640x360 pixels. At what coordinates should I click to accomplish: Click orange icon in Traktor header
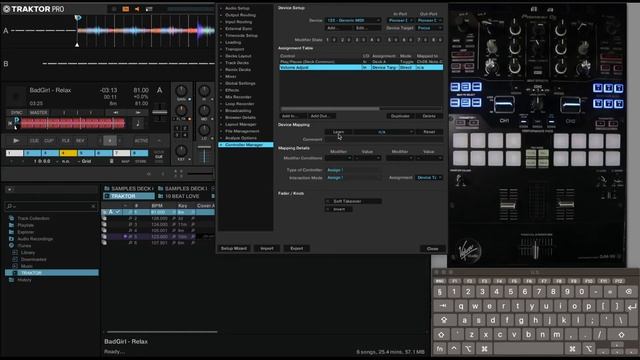125,9
